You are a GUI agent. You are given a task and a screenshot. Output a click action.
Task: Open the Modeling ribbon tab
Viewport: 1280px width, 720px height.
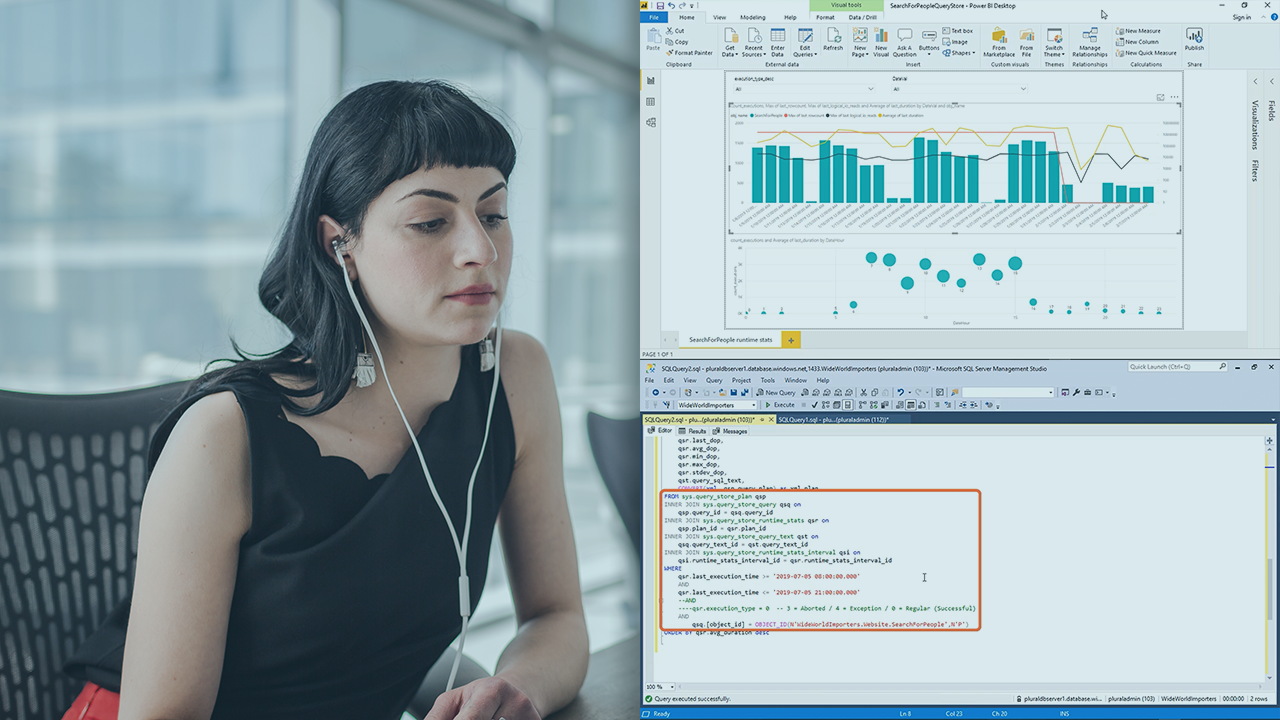[x=752, y=17]
